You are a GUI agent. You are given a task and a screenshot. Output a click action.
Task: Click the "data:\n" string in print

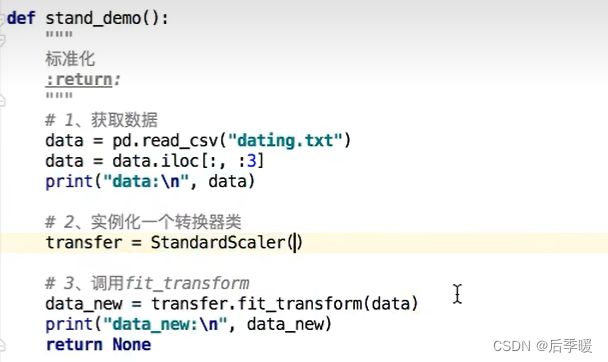(x=146, y=181)
